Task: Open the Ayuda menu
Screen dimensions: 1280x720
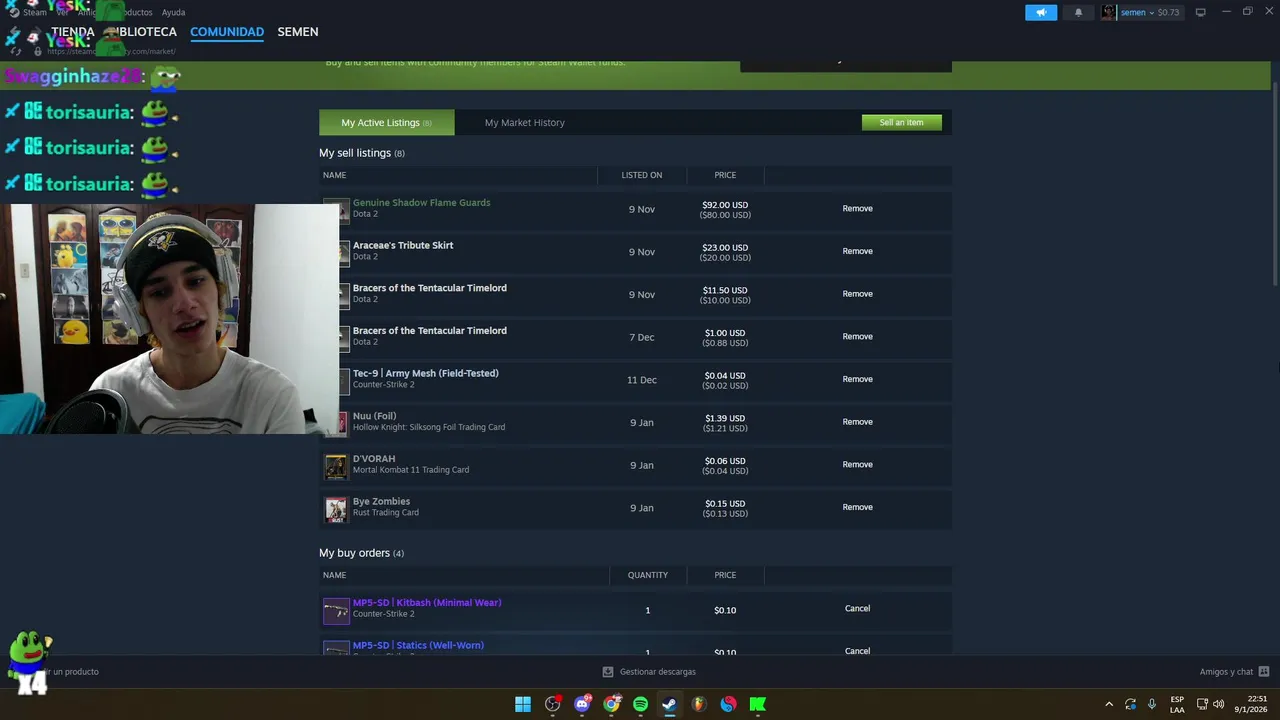Action: point(173,12)
